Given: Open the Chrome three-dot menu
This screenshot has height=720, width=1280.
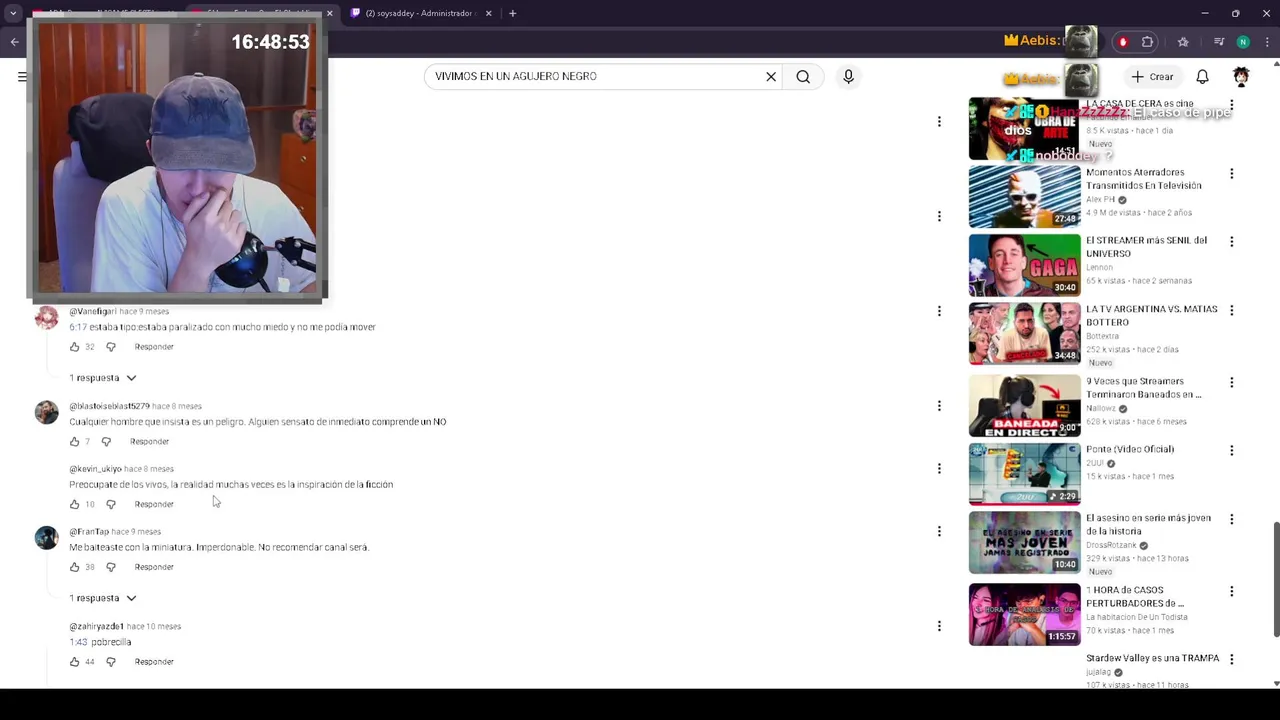Looking at the screenshot, I should 1267,42.
